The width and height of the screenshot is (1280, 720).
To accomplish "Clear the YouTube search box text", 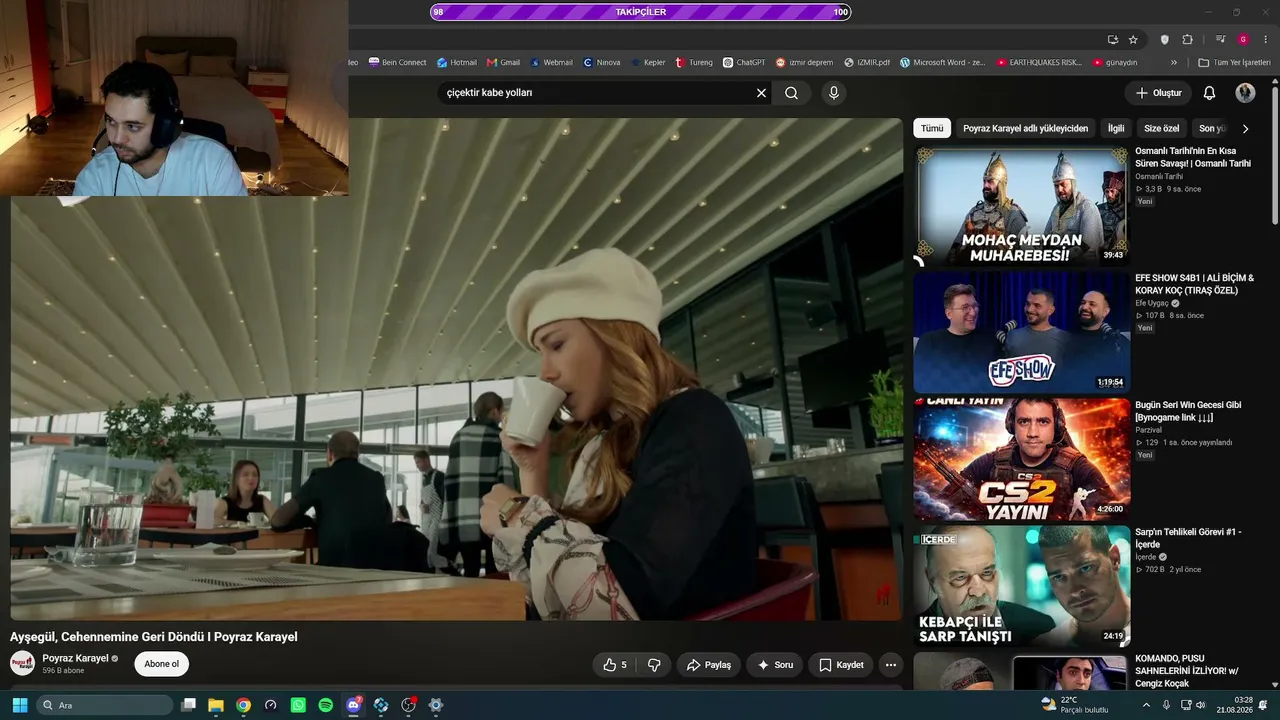I will 761,93.
